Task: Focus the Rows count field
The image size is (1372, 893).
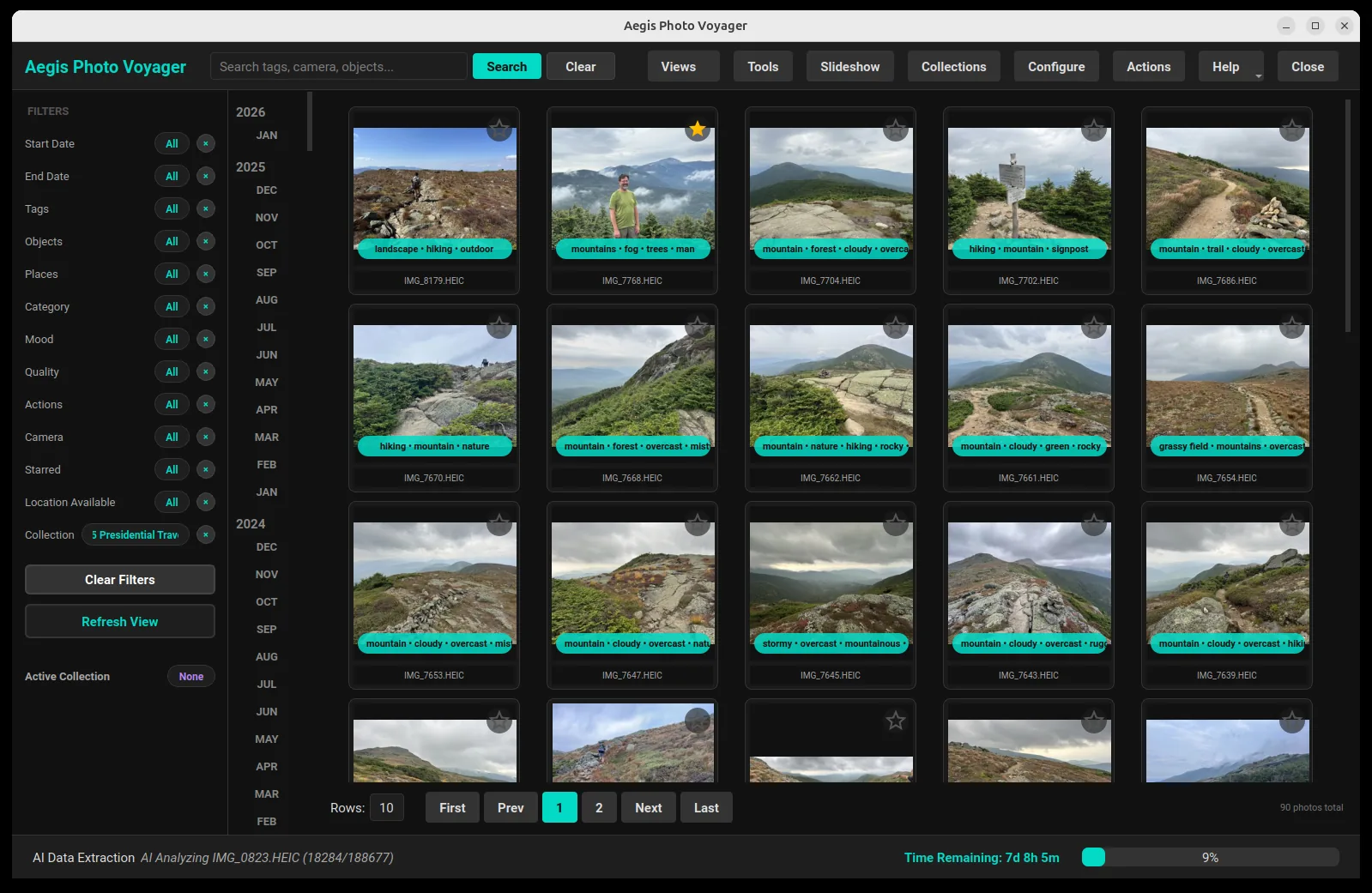Action: coord(387,808)
